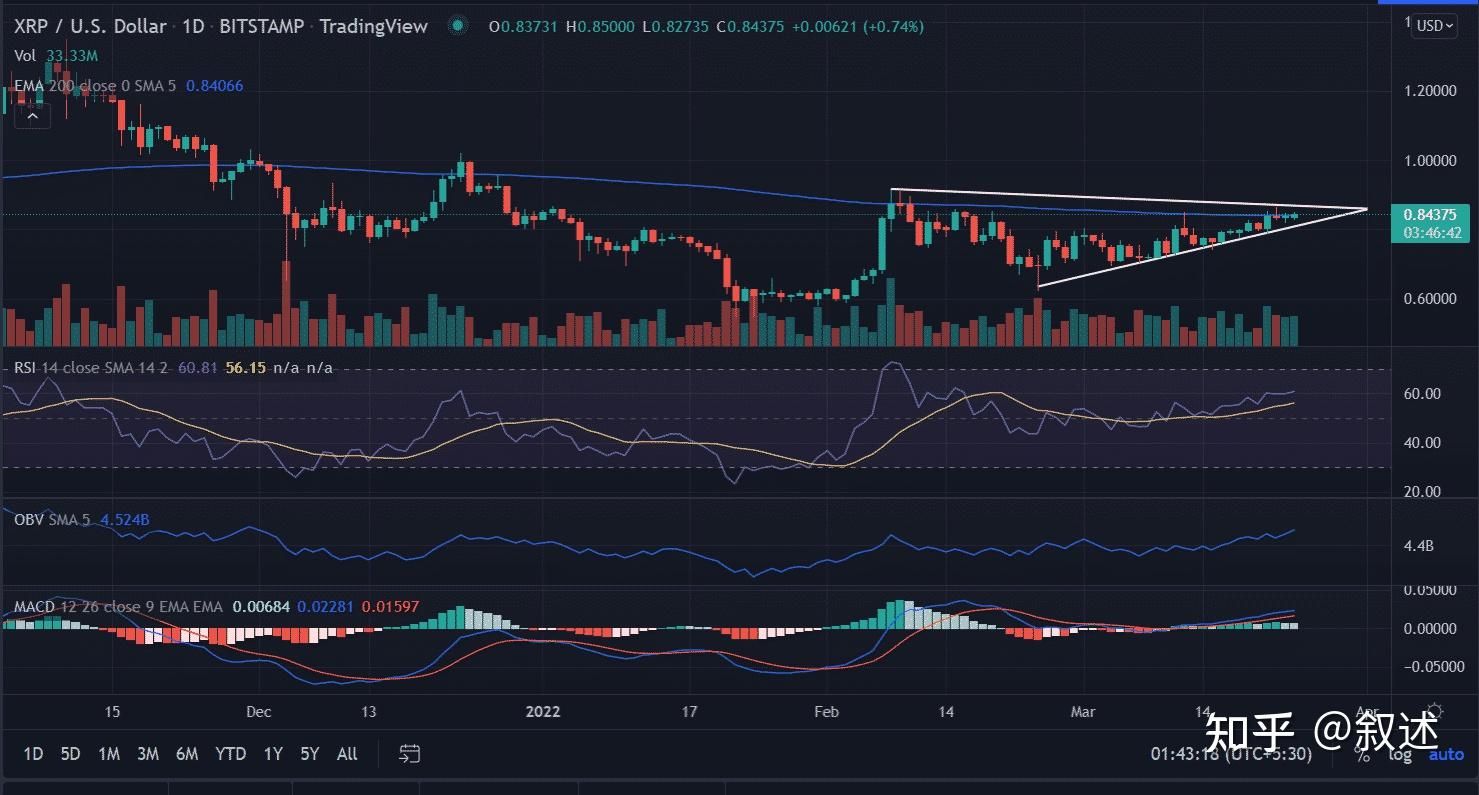1479x795 pixels.
Task: Choose the YTD time range
Action: pos(231,754)
